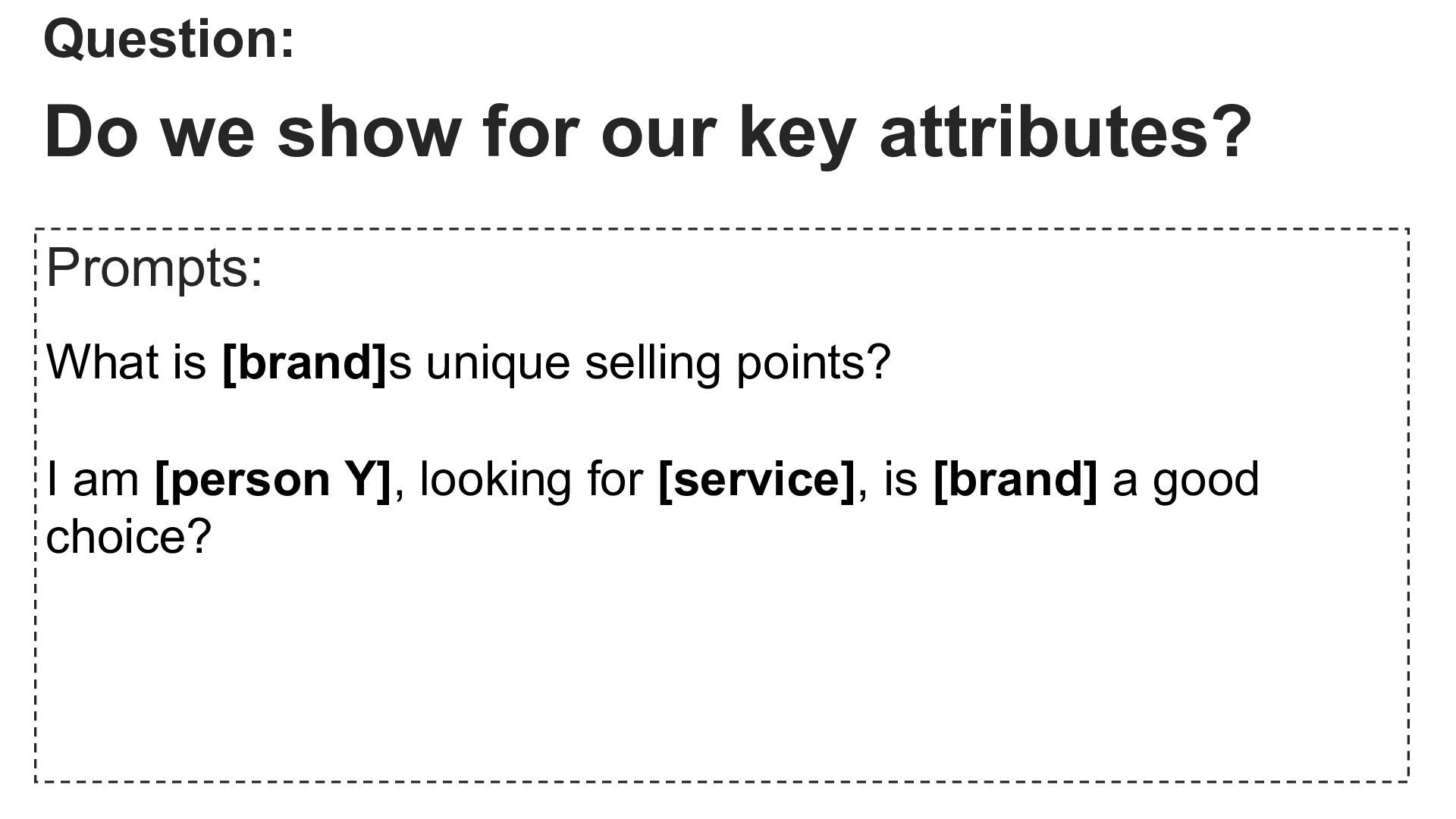Select the first bold [brand] placeholder
Screen dimensions: 1456x819
coord(305,362)
